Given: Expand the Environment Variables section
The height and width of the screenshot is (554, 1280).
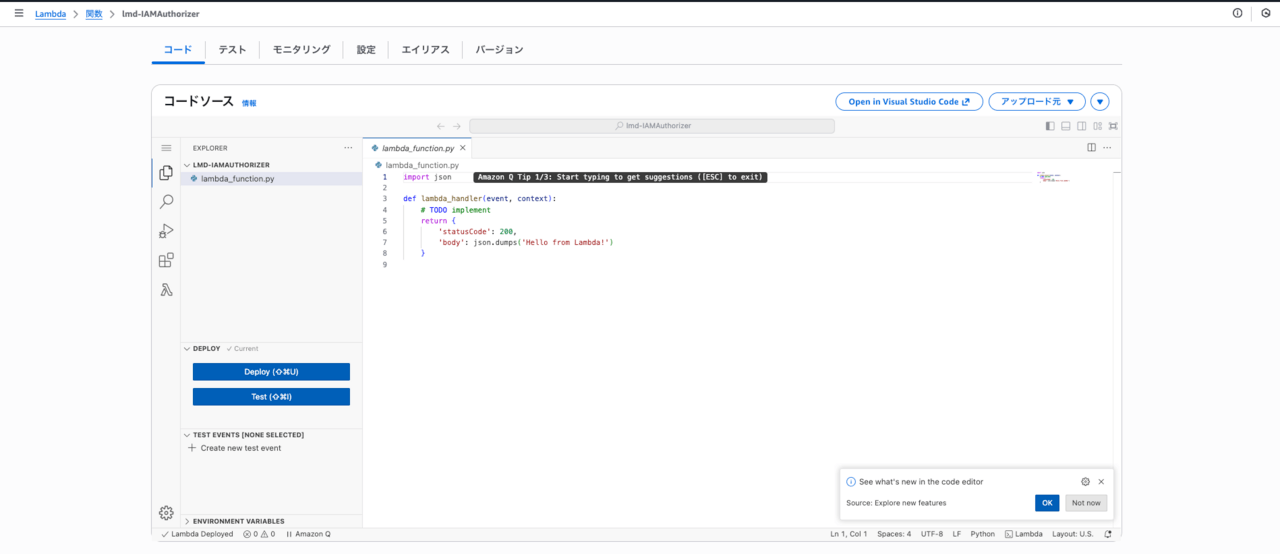Looking at the screenshot, I should coord(238,521).
